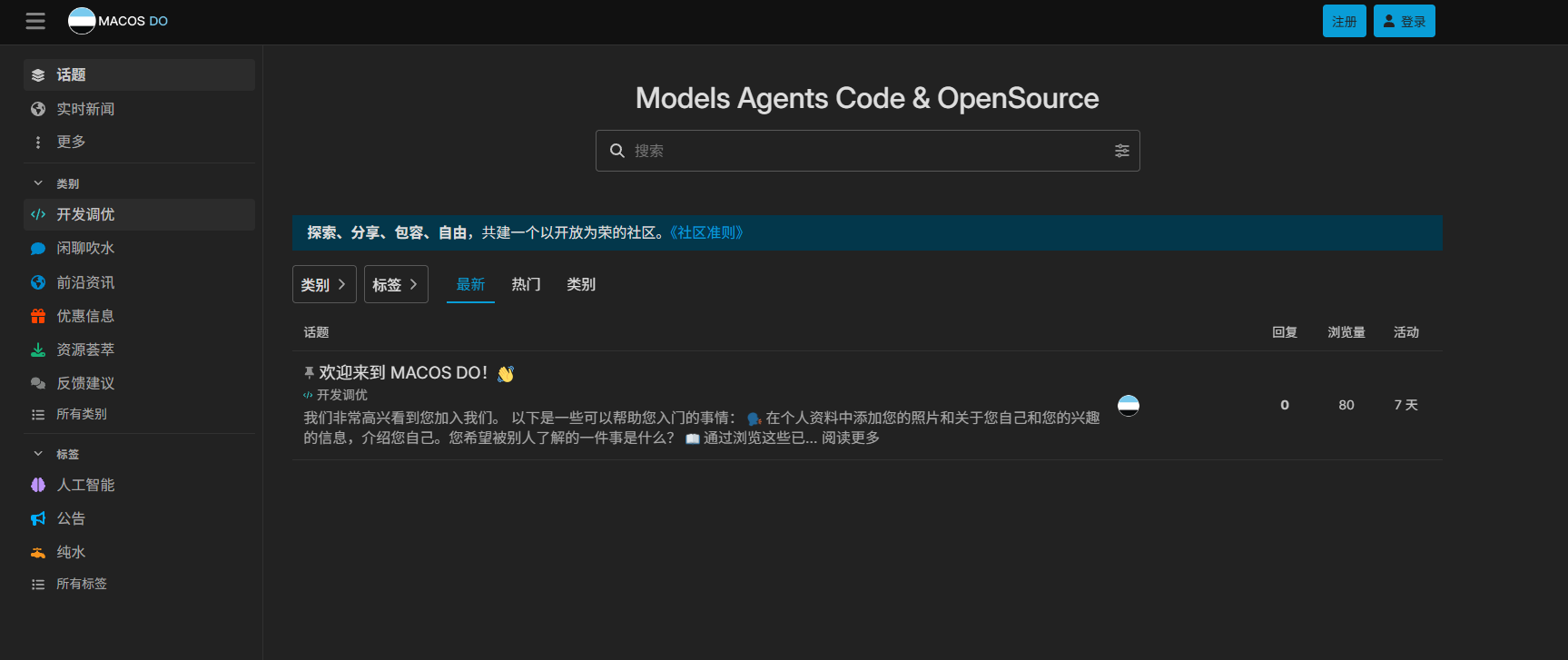Click the 开发调优 code icon
The width and height of the screenshot is (1568, 660).
pos(38,214)
